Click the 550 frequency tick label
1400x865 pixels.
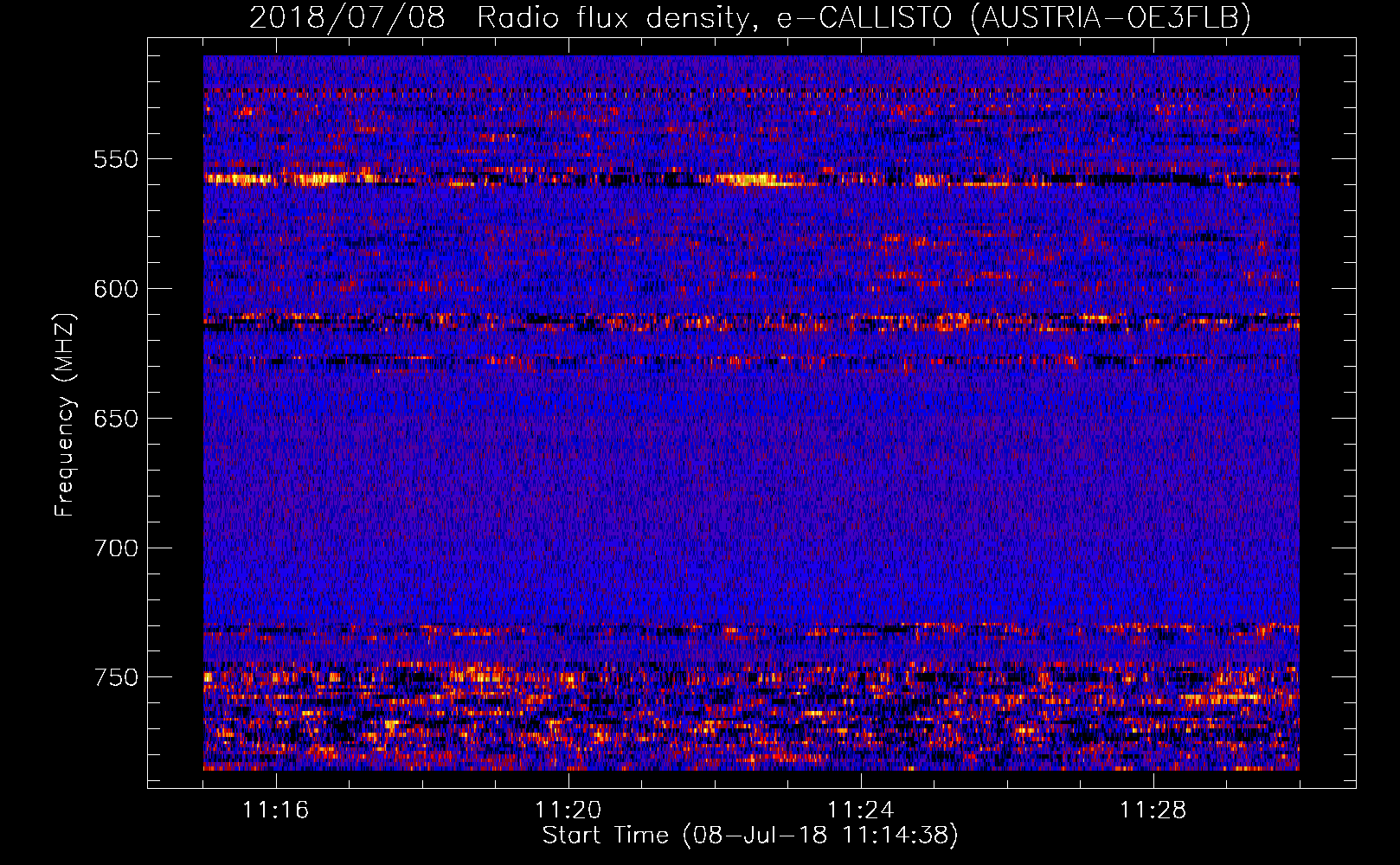pos(117,159)
